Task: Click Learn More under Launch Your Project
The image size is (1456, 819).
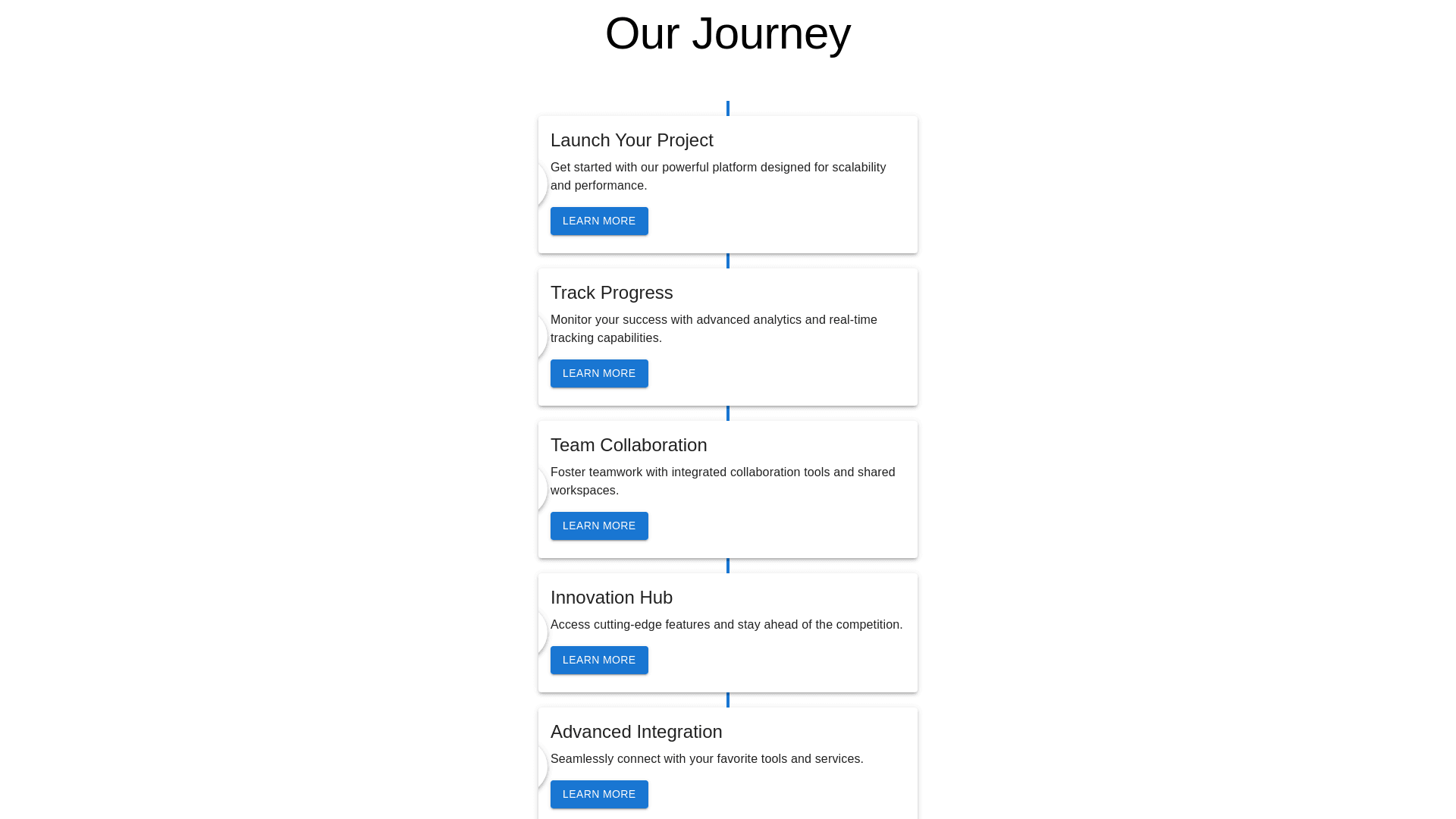Action: pyautogui.click(x=599, y=221)
